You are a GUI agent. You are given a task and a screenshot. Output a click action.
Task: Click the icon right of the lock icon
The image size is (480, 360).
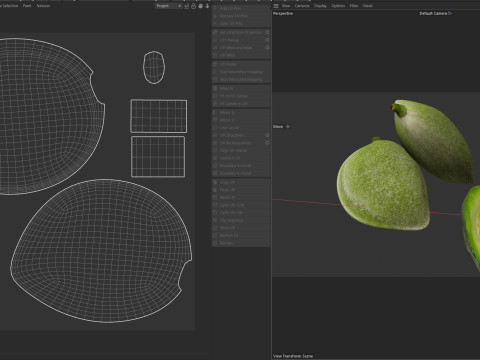coord(200,6)
